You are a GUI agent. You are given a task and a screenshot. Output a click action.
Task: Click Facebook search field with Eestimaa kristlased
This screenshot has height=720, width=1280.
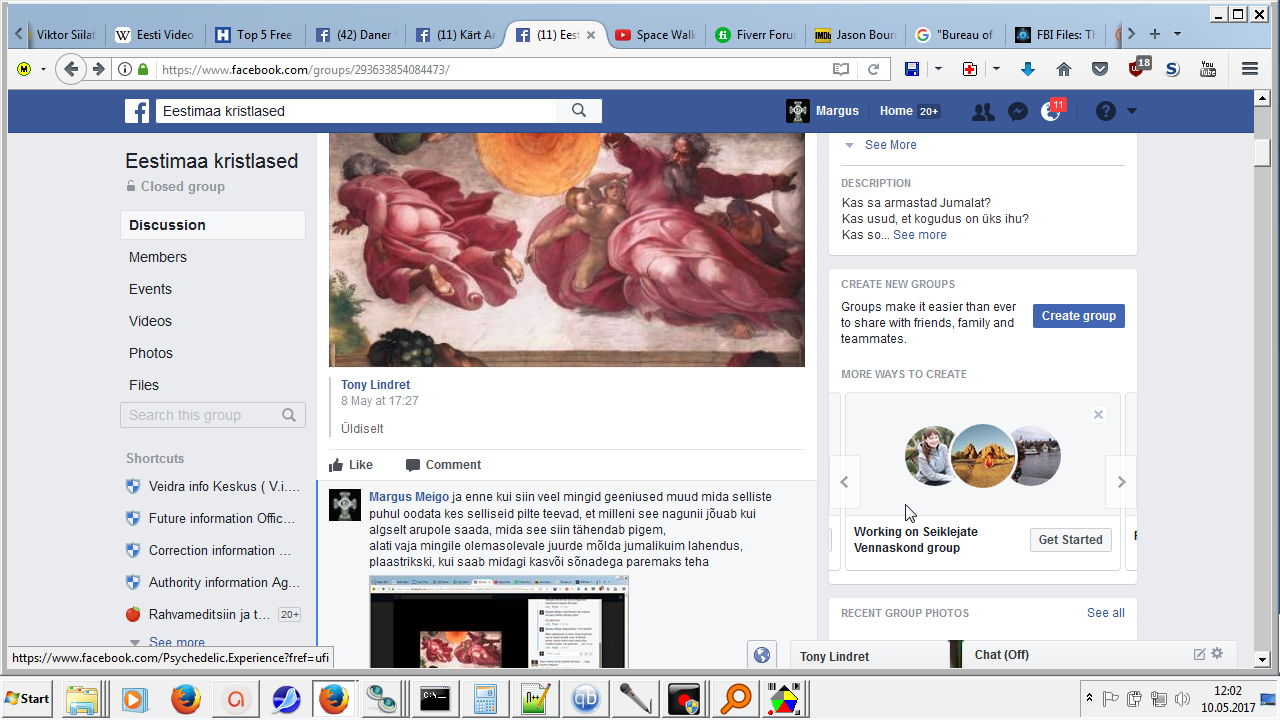pyautogui.click(x=356, y=111)
